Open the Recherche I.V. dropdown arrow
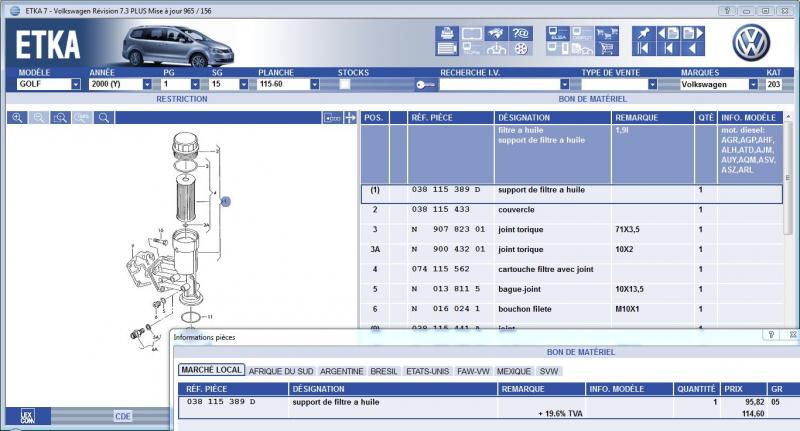 pyautogui.click(x=564, y=84)
